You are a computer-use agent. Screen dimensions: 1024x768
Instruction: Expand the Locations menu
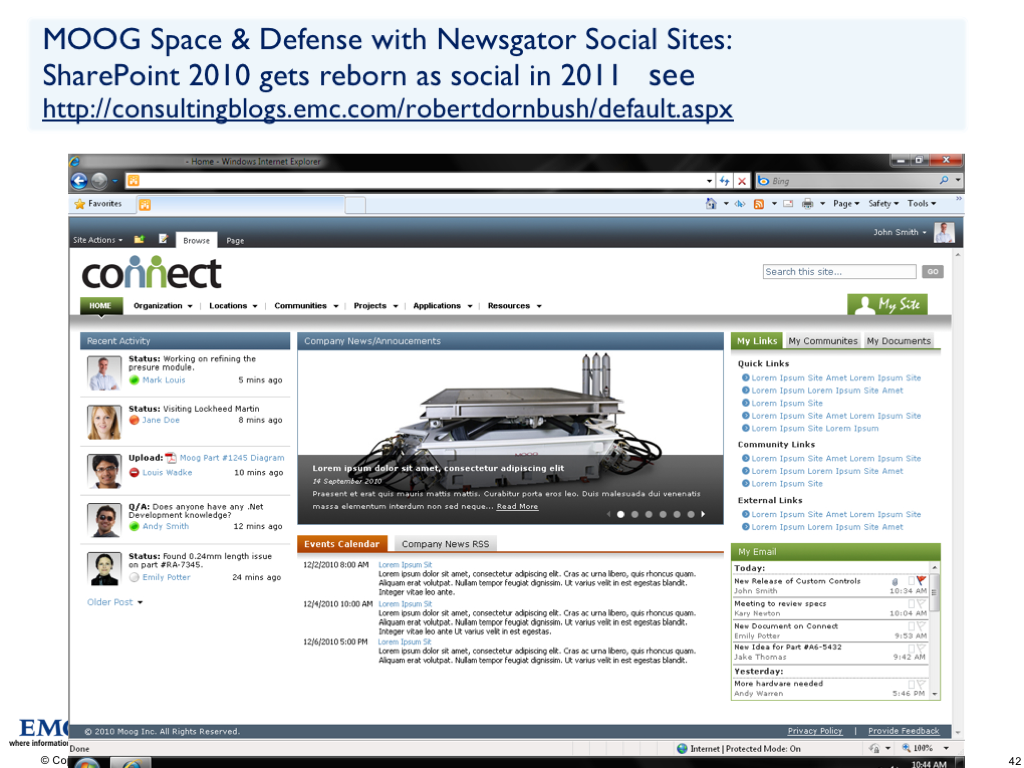(233, 306)
